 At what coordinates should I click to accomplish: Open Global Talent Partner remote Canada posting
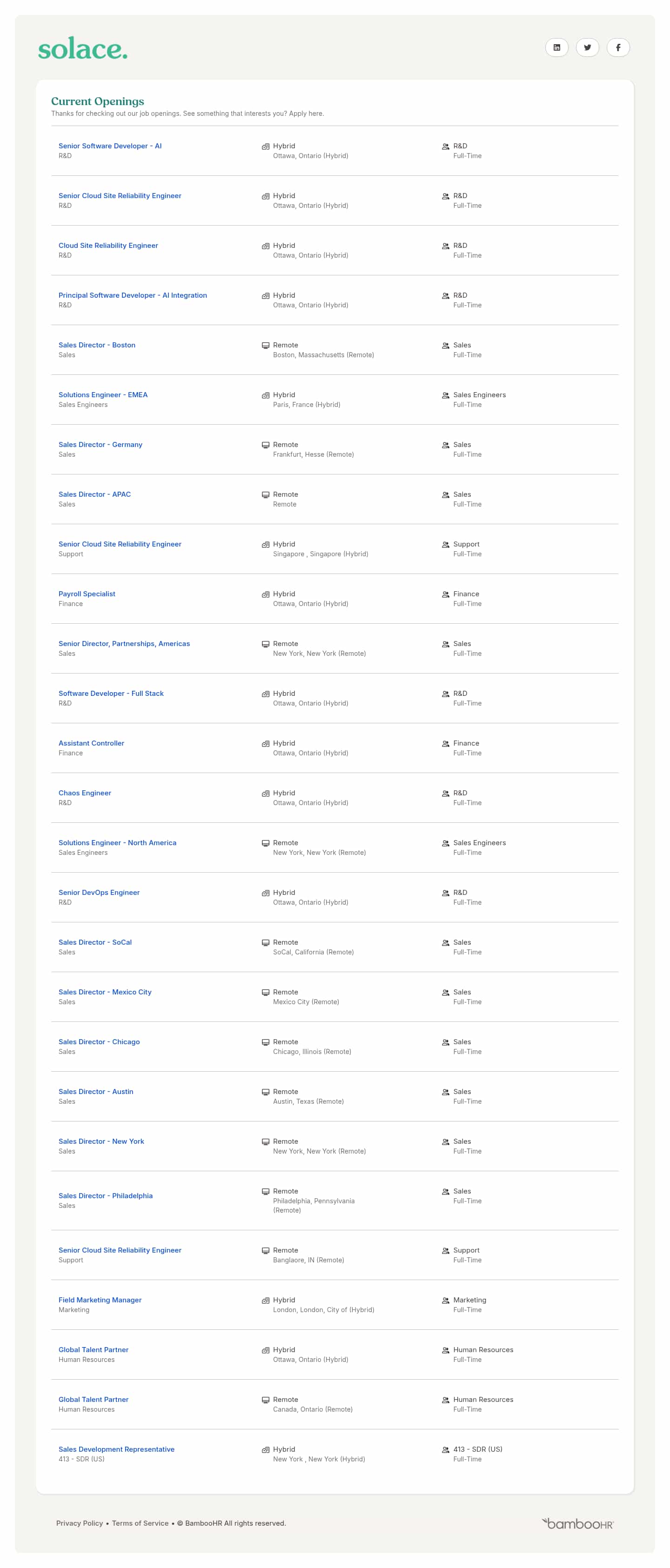coord(93,1400)
